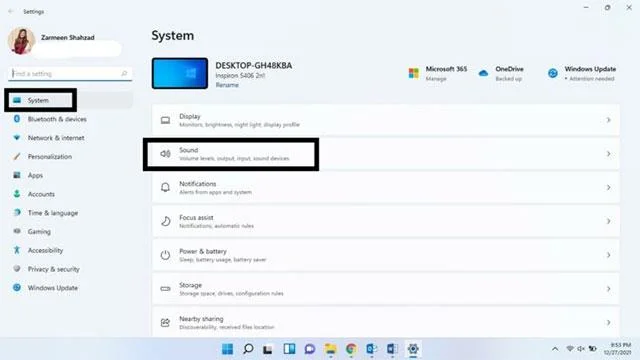Open the Sound settings row
640x360 pixels.
(x=386, y=154)
